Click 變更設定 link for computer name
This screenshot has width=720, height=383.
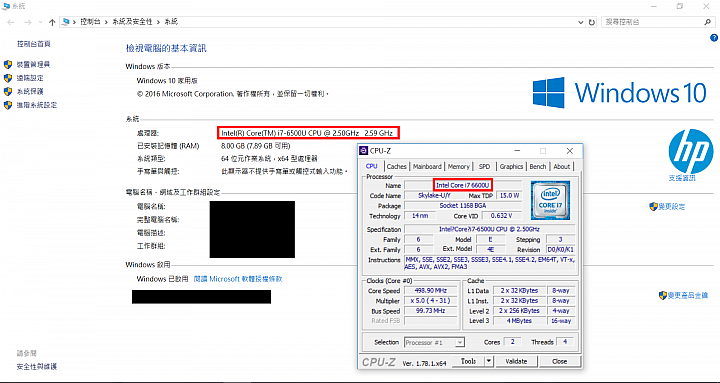672,207
